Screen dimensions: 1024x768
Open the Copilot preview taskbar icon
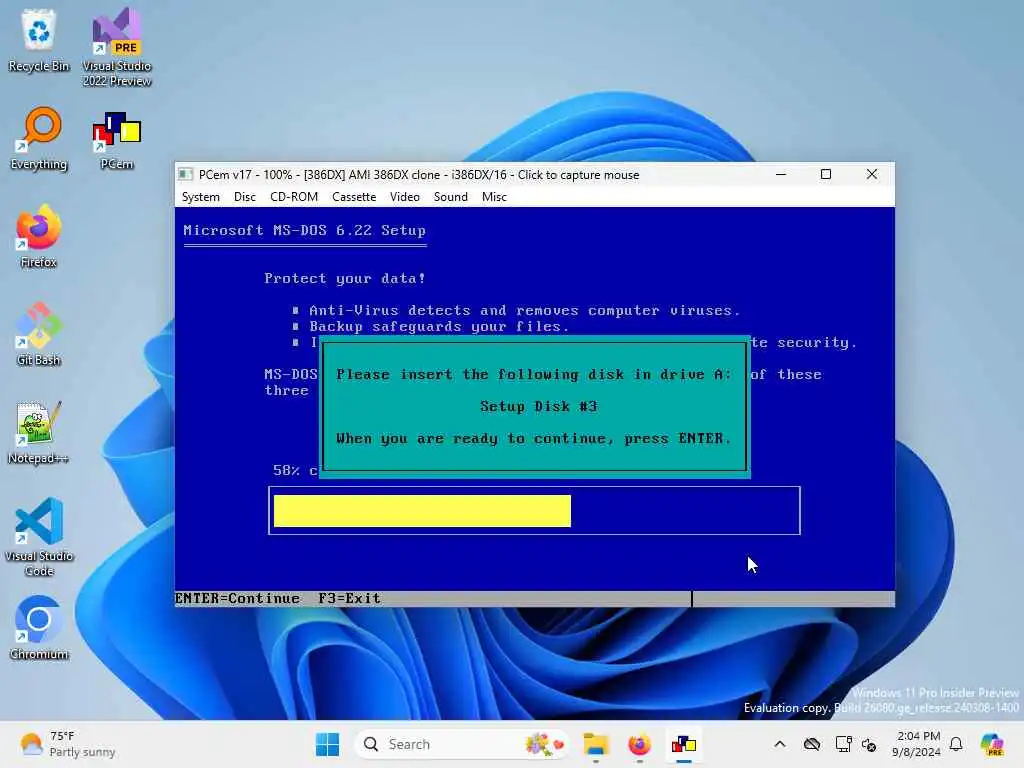tap(992, 744)
